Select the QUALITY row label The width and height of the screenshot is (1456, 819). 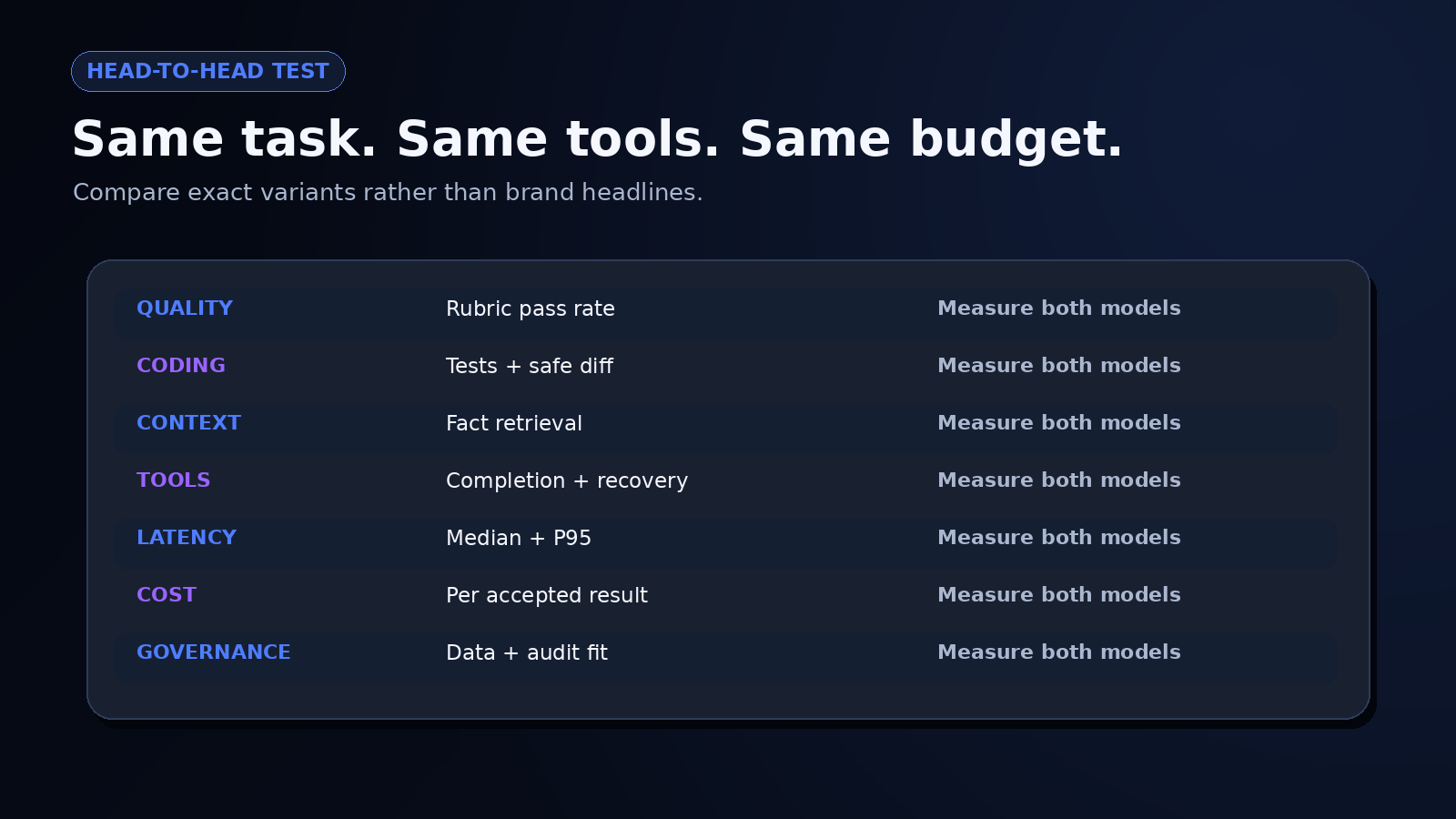pos(185,308)
